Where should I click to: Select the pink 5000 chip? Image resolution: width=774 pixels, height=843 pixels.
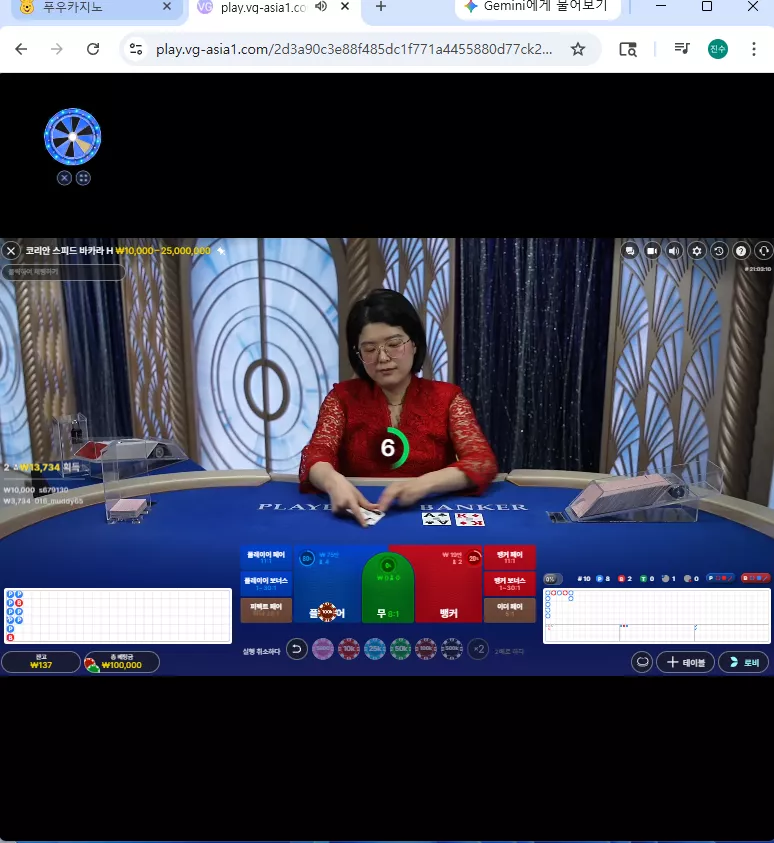pos(323,649)
